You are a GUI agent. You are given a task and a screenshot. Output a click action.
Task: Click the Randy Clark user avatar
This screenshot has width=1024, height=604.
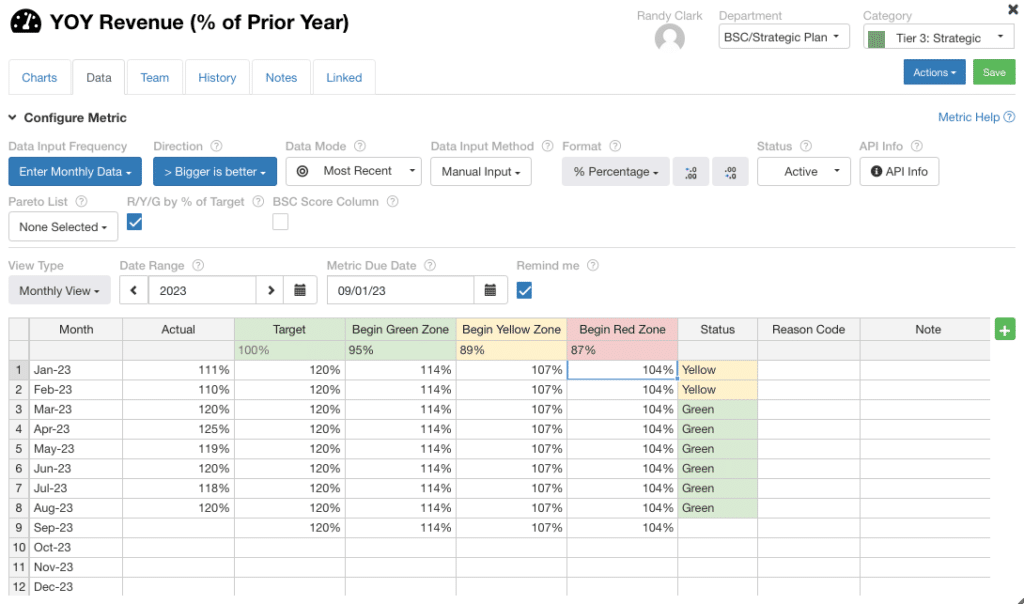coord(669,38)
